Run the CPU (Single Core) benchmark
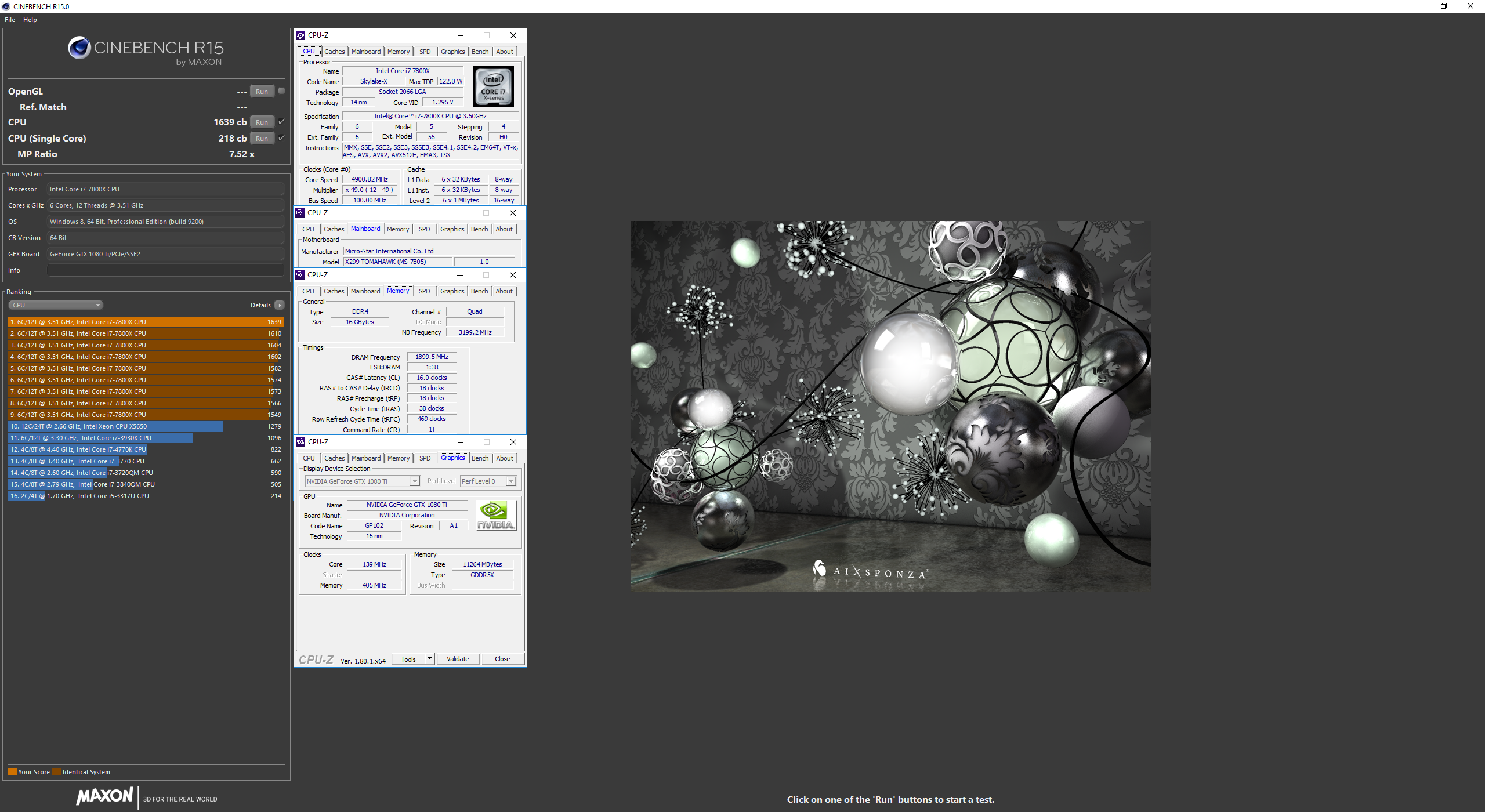Viewport: 1485px width, 812px height. pyautogui.click(x=262, y=138)
